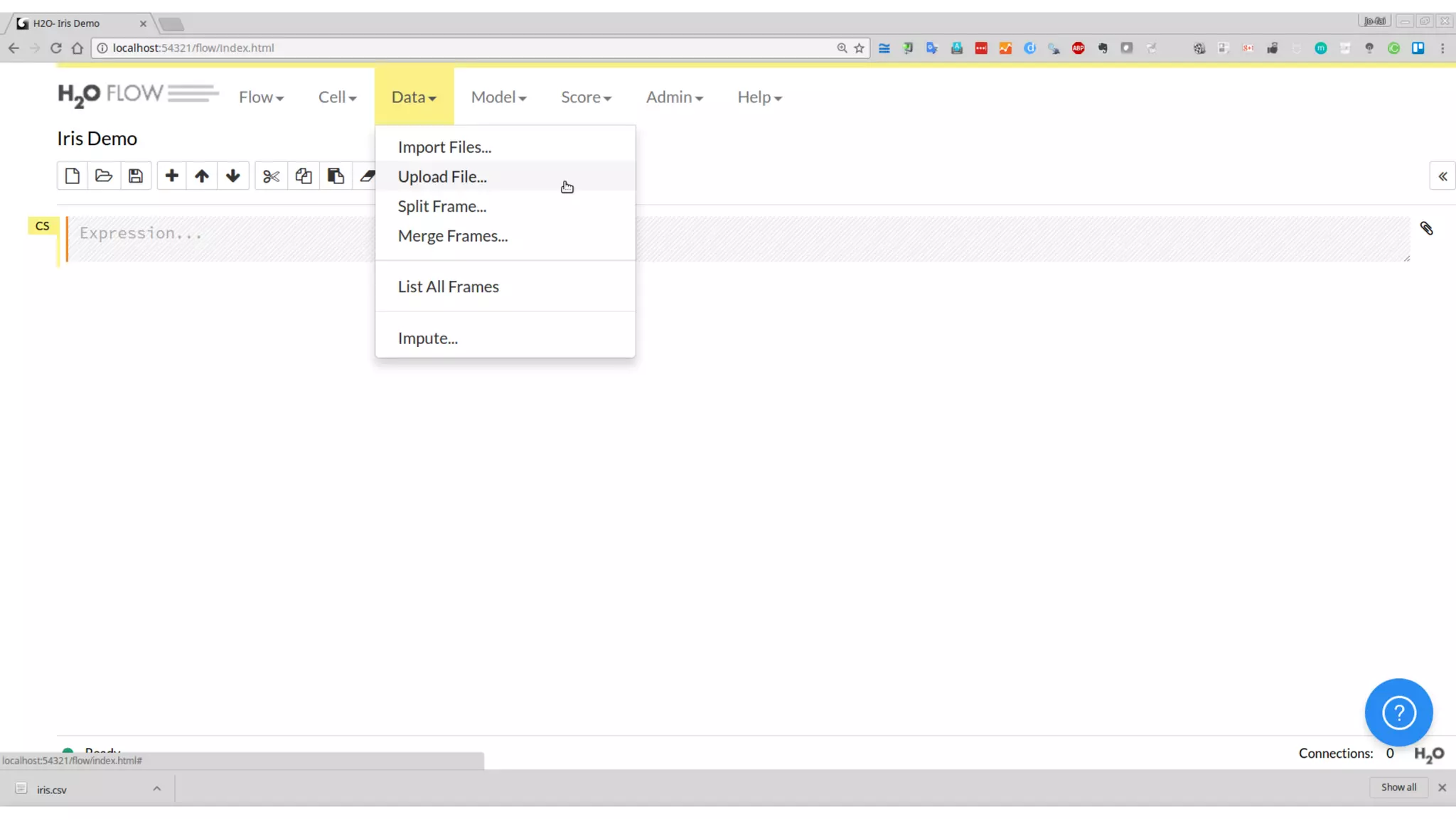
Task: Open iris.csv download options chevron
Action: pos(157,788)
